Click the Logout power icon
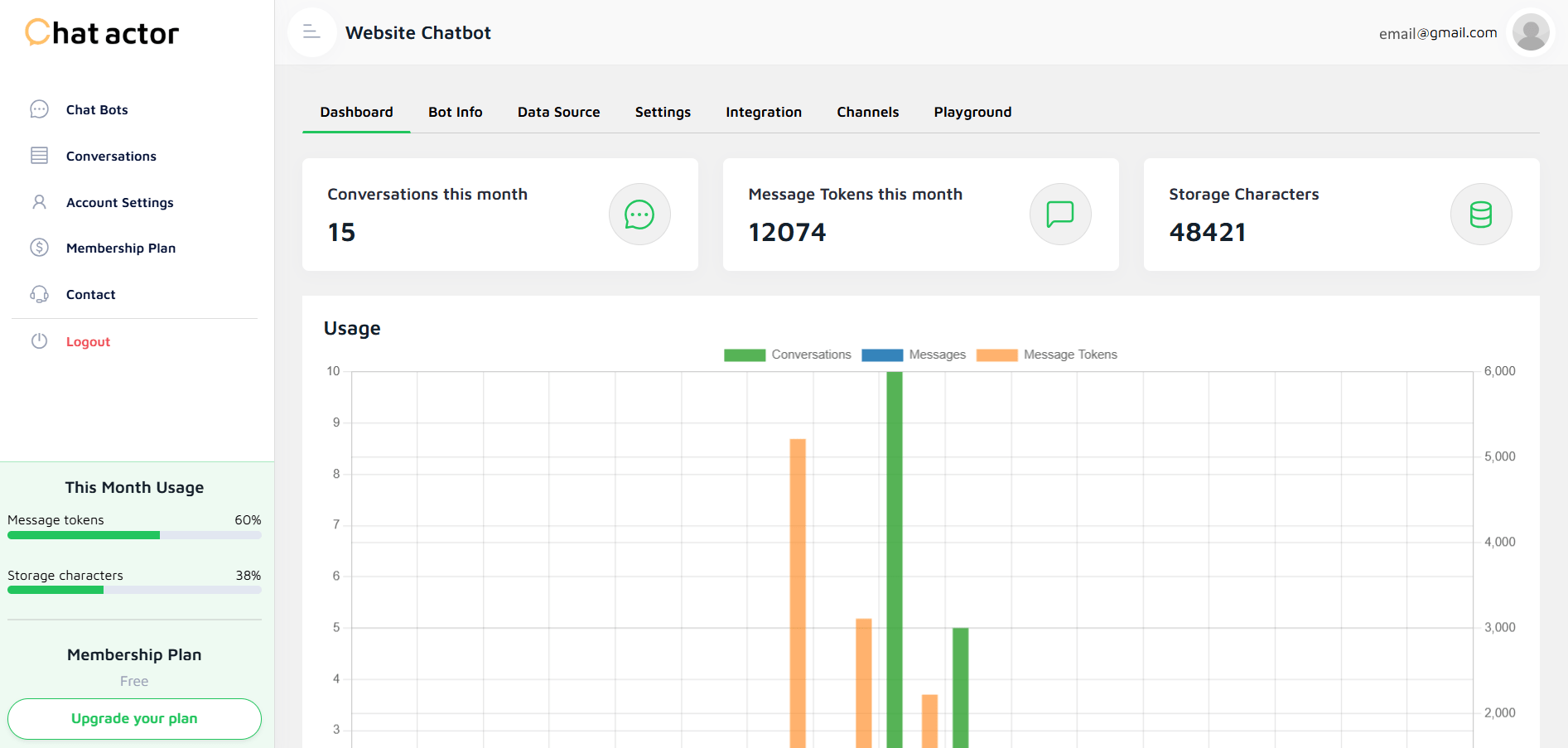 [39, 341]
